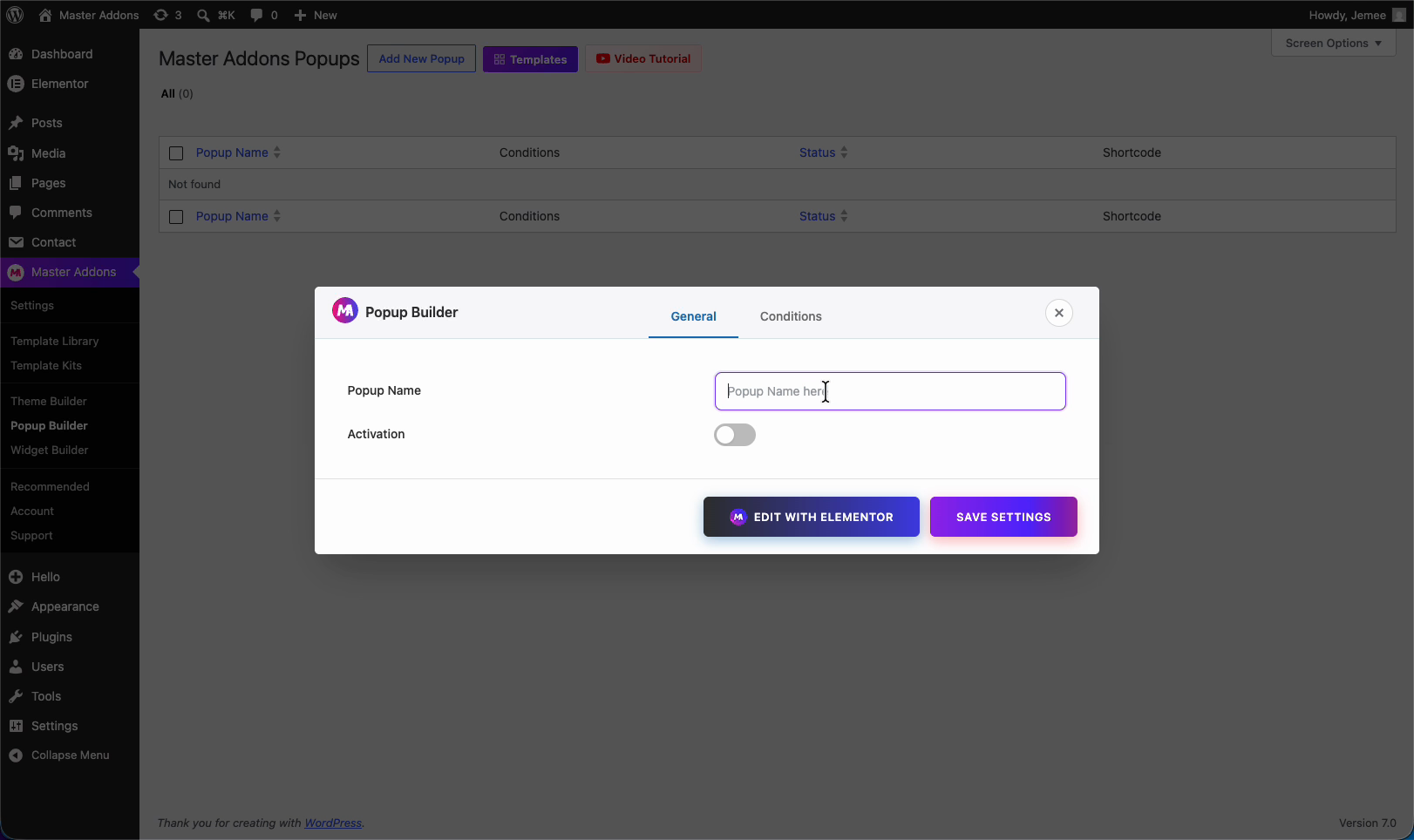Click Edit with Elementor button

[x=812, y=517]
